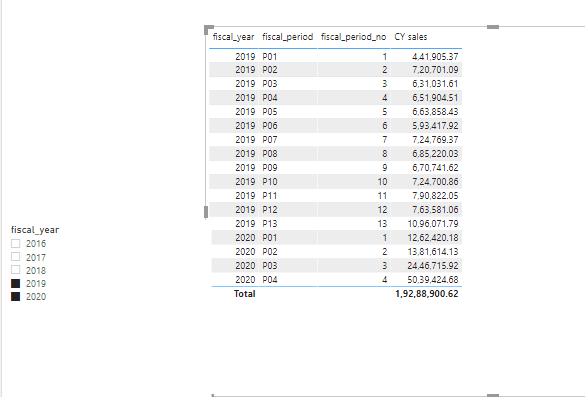Uncheck the 2019 fiscal year checkbox

(x=15, y=284)
